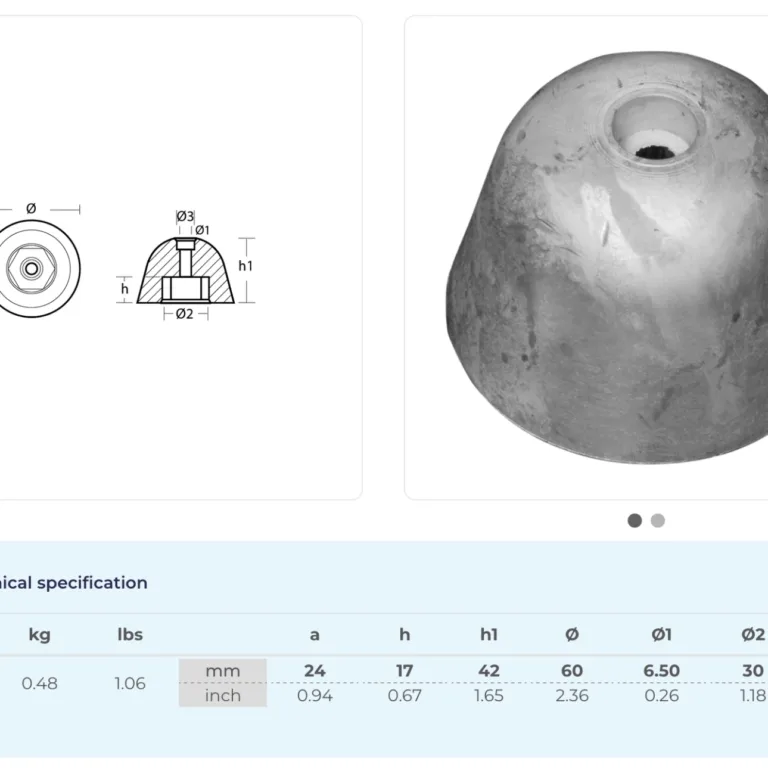Viewport: 768px width, 768px height.
Task: Switch to the second carousel image dot
Action: [657, 520]
